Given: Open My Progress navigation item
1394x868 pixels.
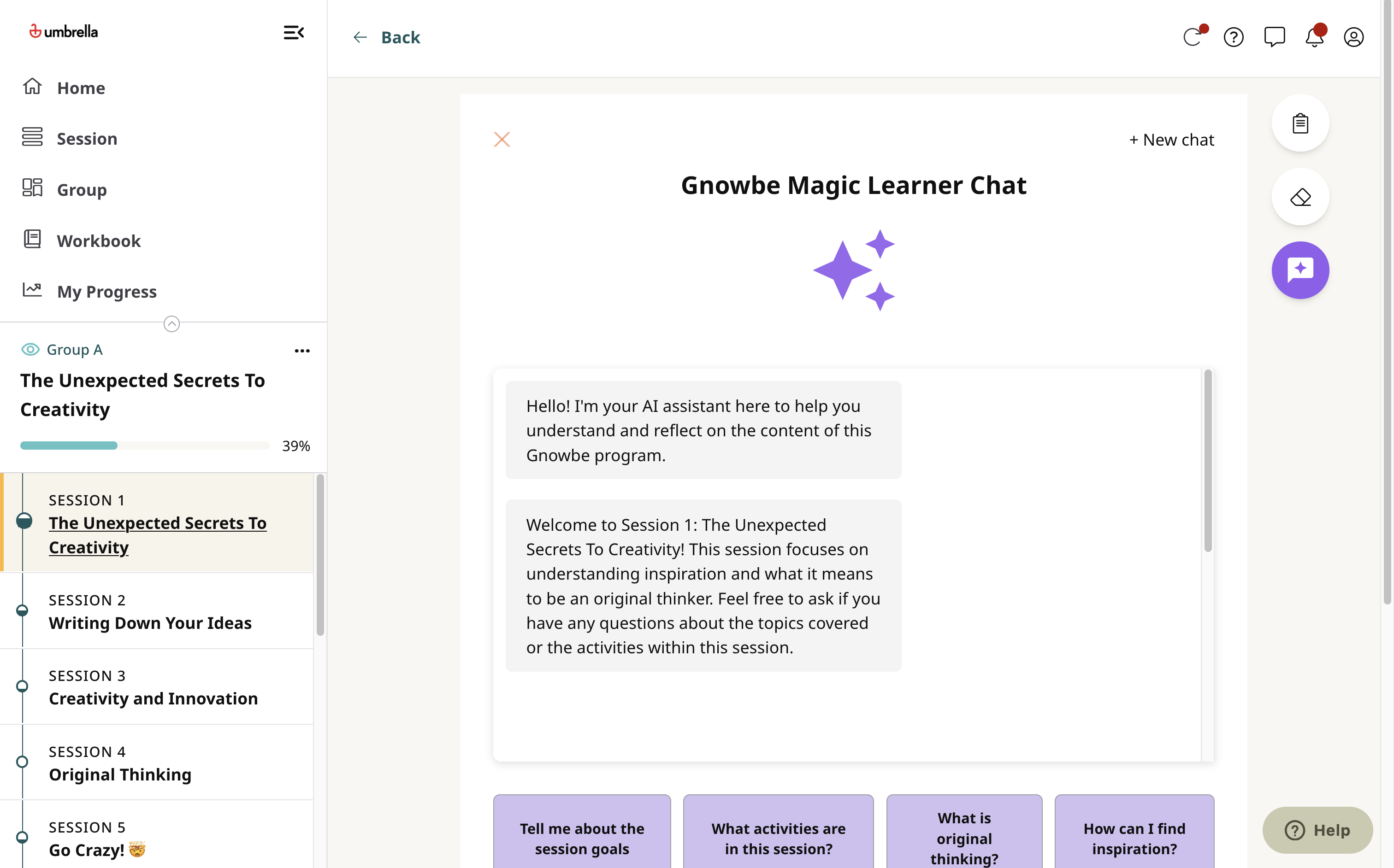Looking at the screenshot, I should [x=106, y=292].
